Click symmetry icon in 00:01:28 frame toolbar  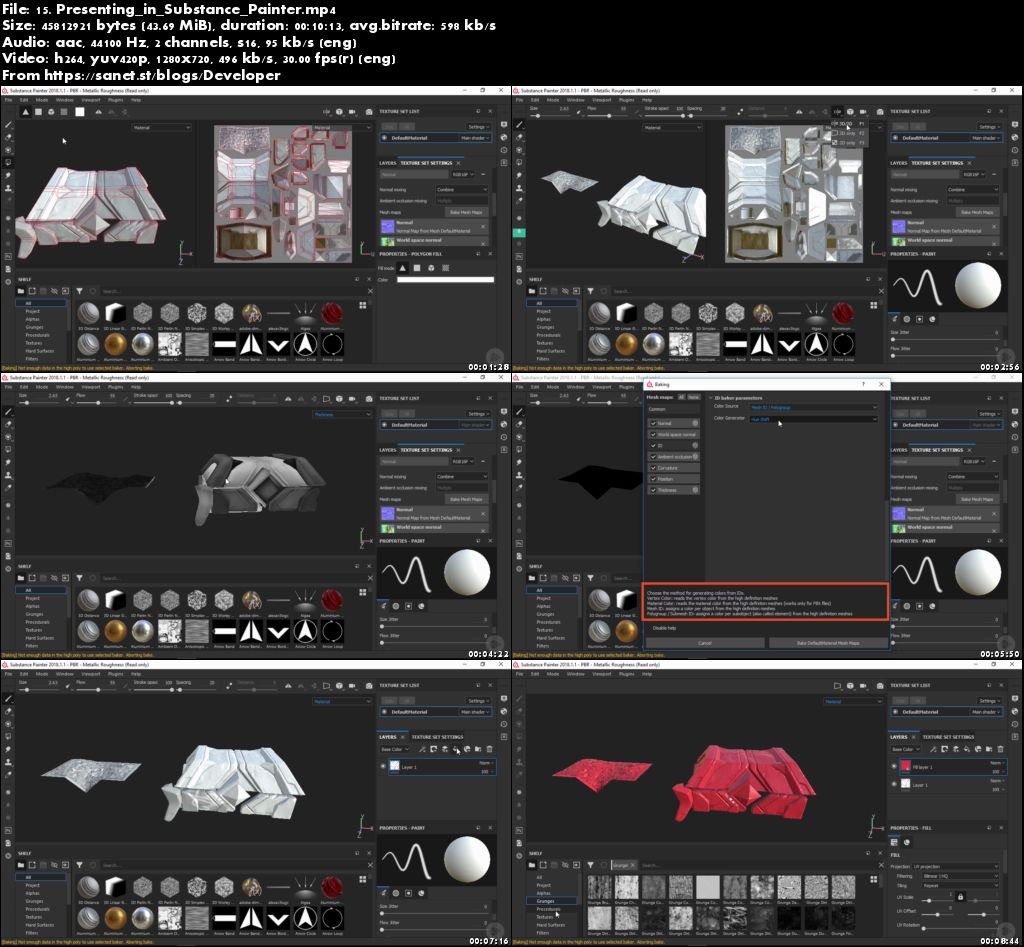[99, 112]
